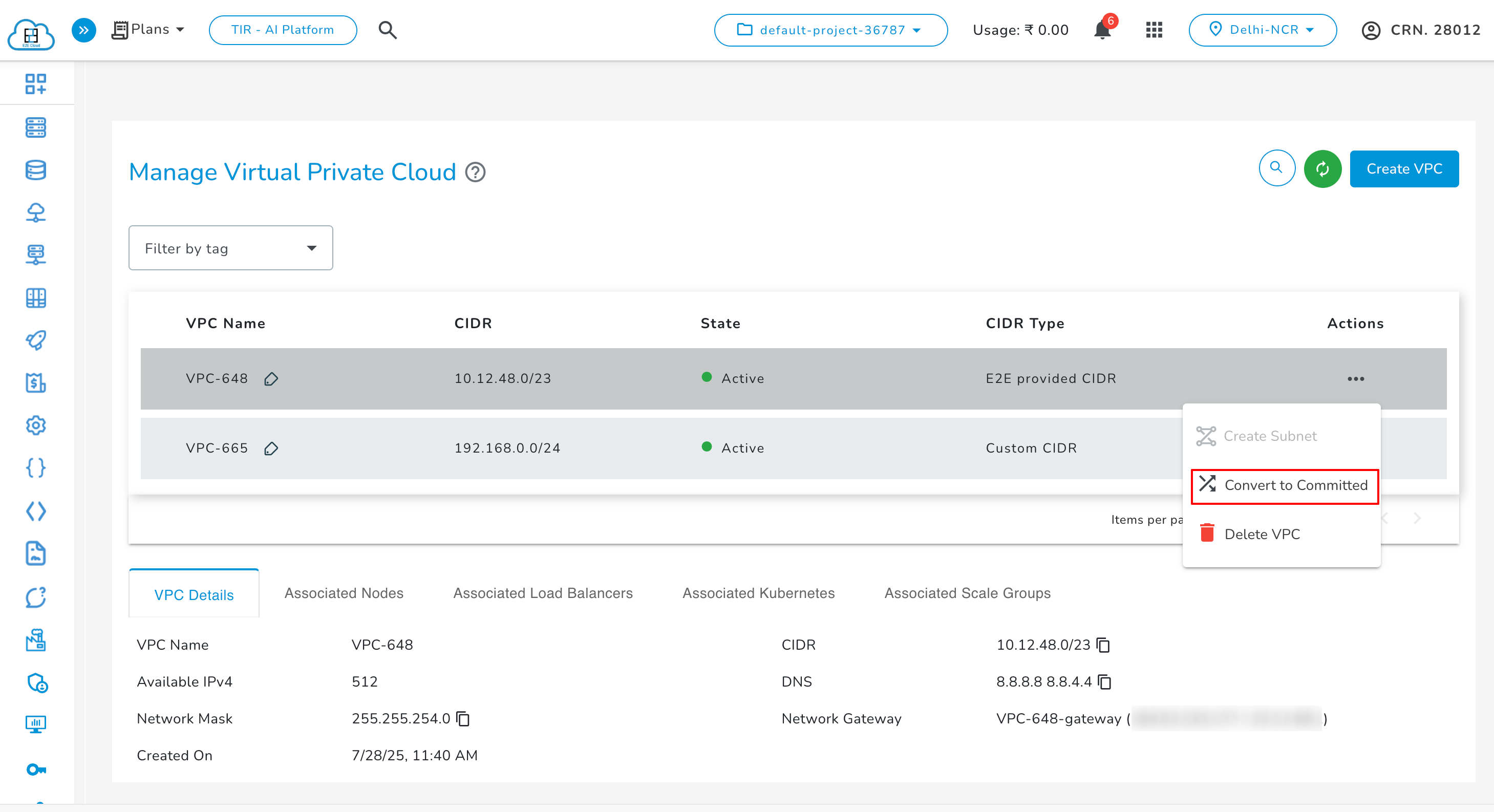Choose Delete VPC from actions menu
This screenshot has width=1494, height=812.
click(1262, 534)
